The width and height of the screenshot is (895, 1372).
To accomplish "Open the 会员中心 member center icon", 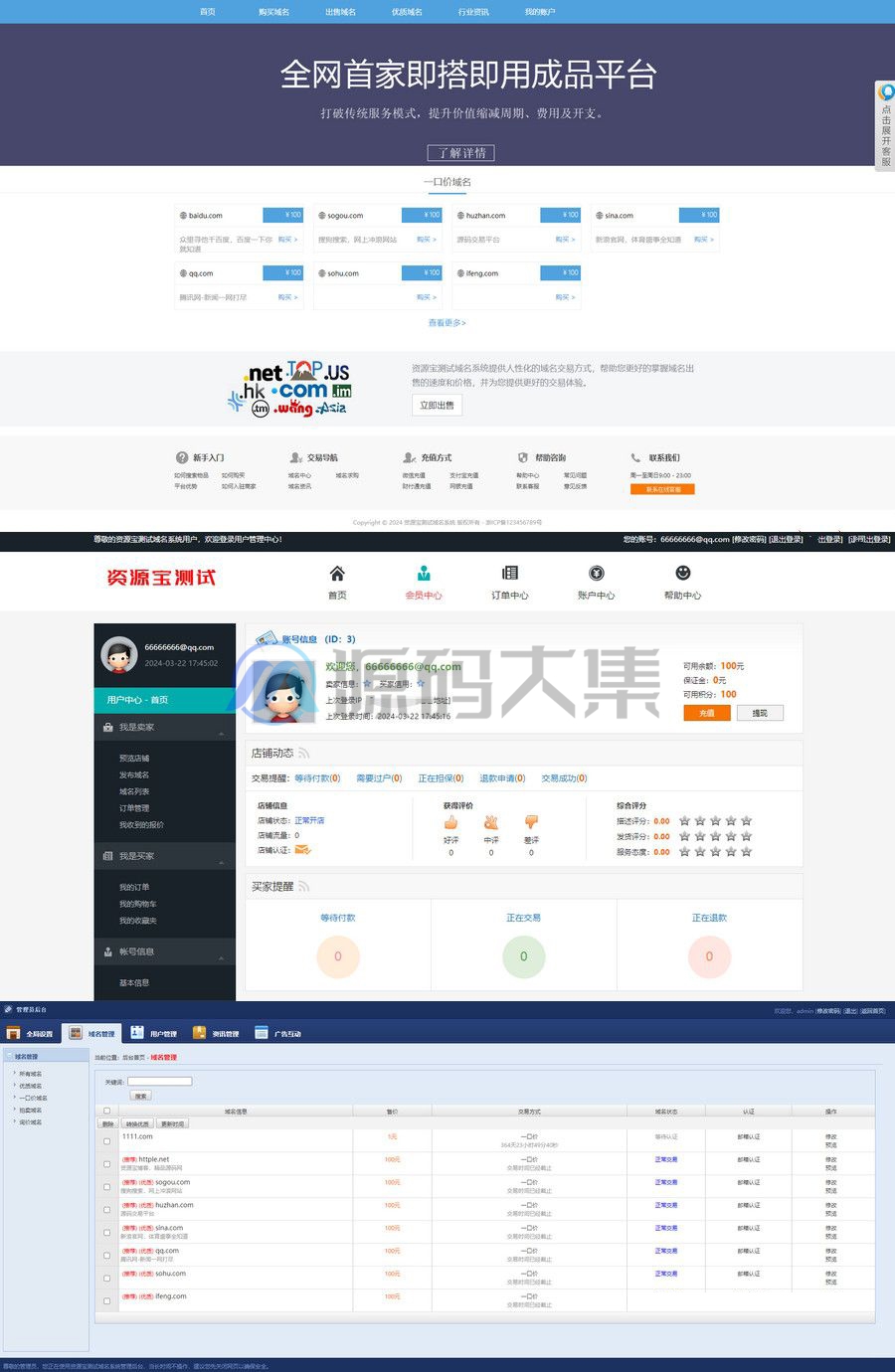I will click(424, 574).
